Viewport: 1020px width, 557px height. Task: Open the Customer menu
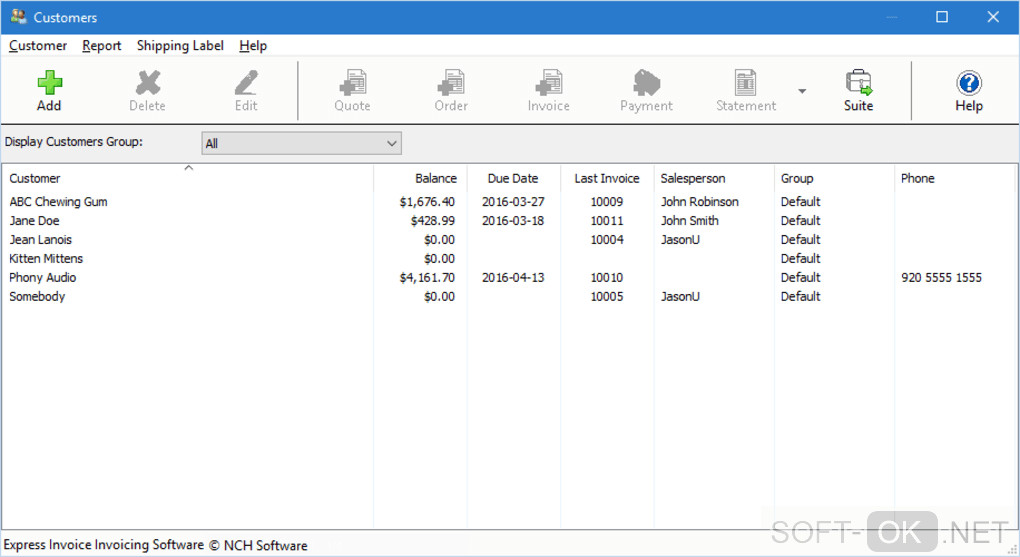[38, 46]
